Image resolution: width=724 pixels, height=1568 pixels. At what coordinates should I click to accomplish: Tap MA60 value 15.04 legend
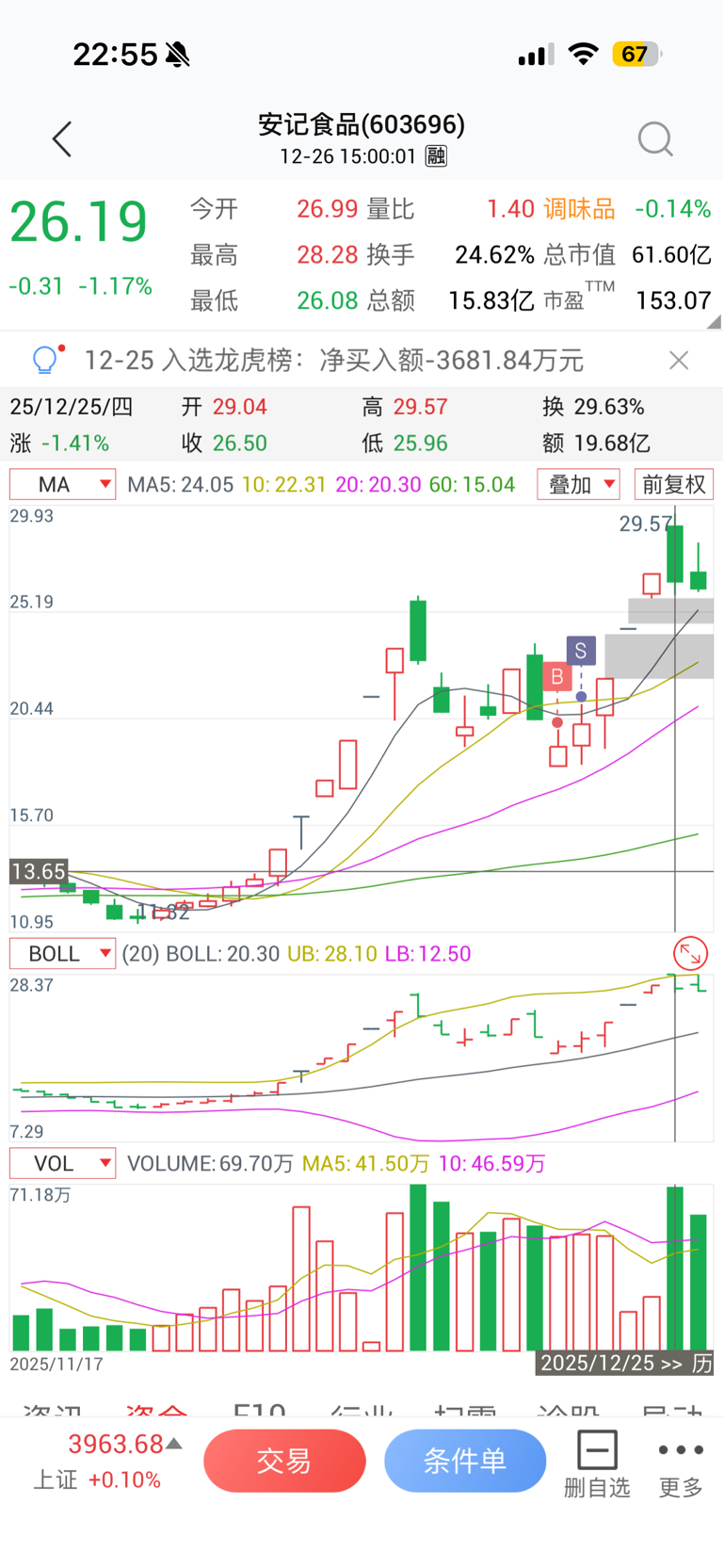click(x=472, y=484)
